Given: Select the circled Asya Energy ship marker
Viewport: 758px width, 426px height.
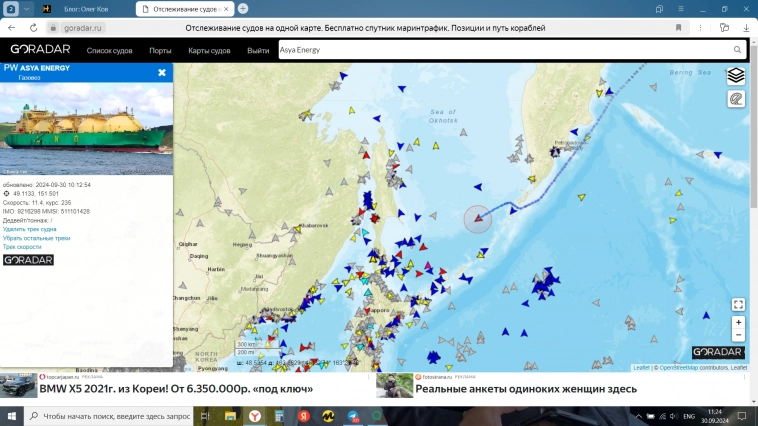Looking at the screenshot, I should pyautogui.click(x=478, y=219).
